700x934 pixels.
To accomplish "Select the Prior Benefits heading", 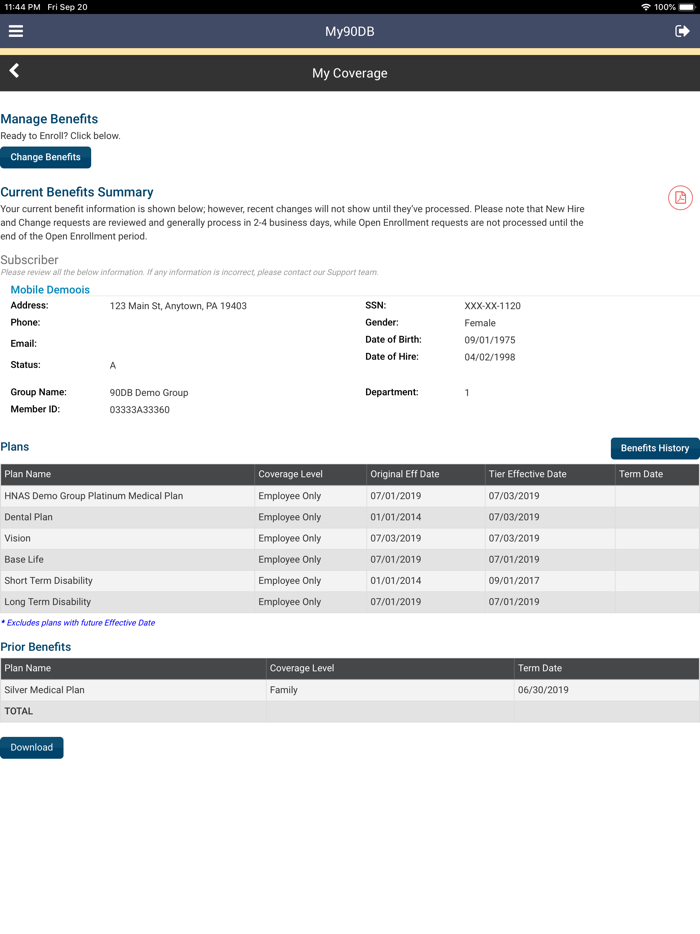I will [x=36, y=647].
